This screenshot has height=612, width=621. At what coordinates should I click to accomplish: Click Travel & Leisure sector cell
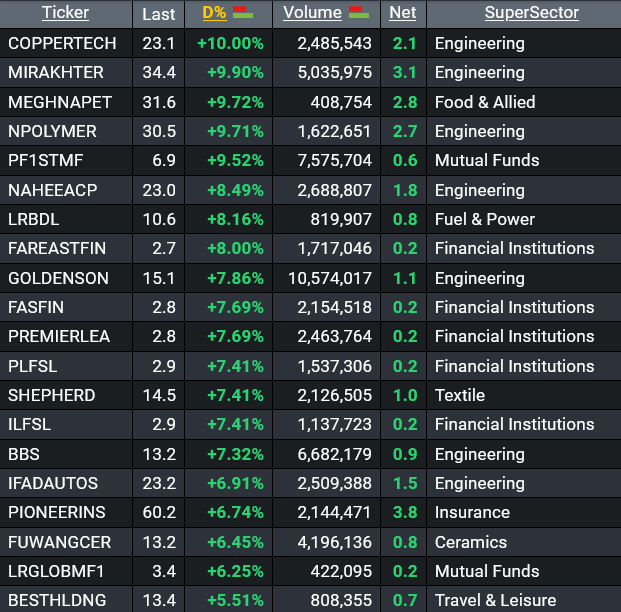(x=495, y=600)
